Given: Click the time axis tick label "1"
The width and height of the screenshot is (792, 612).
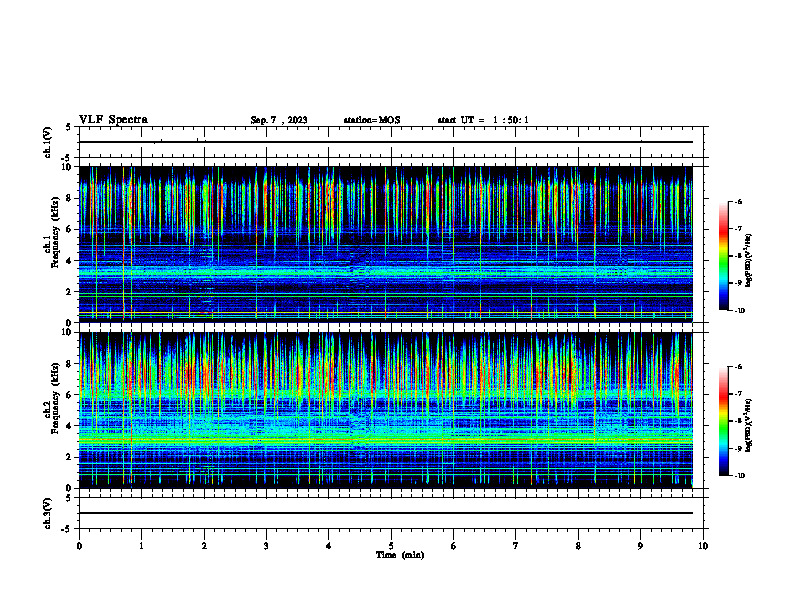Looking at the screenshot, I should 141,546.
